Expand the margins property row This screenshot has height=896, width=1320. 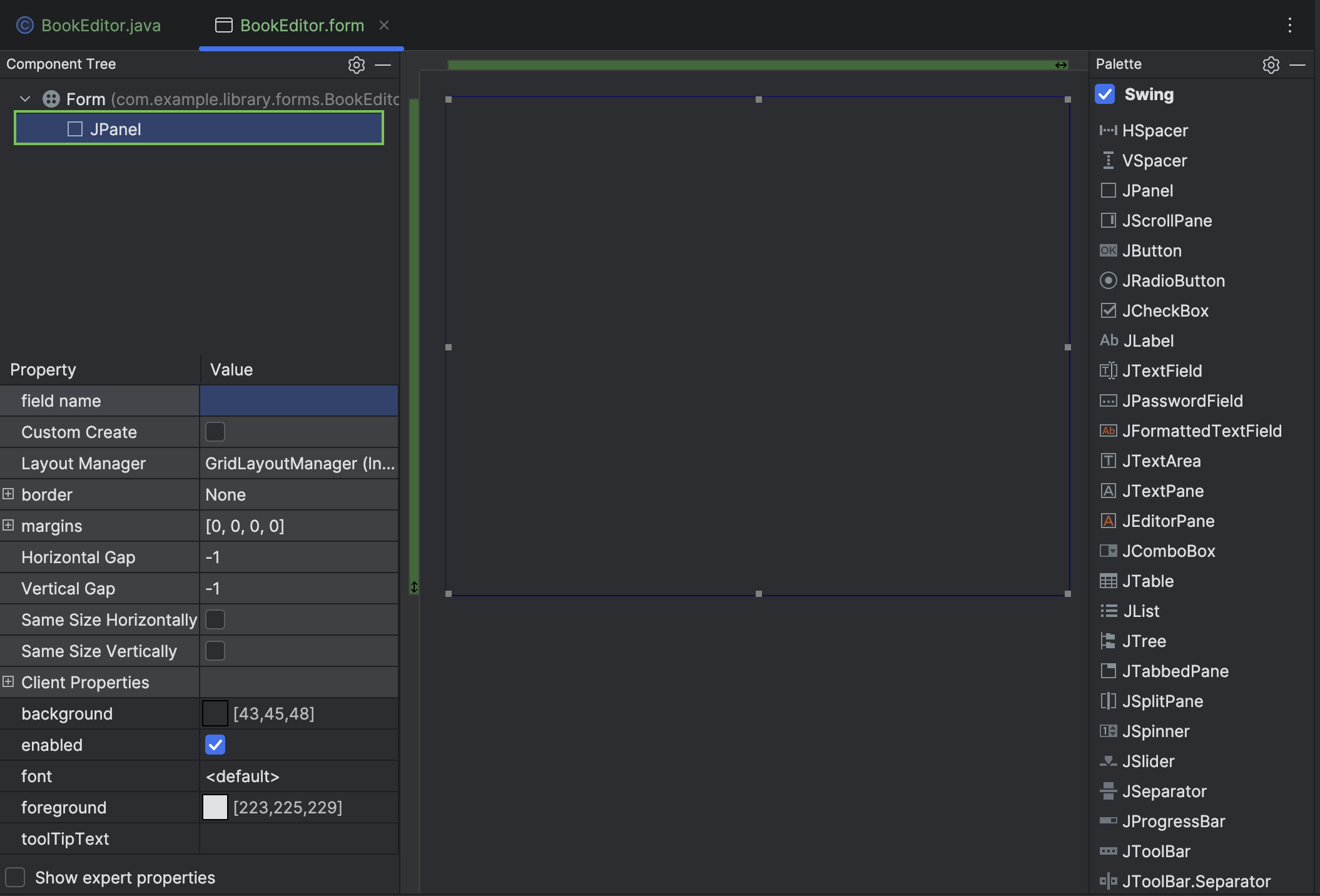[x=8, y=526]
